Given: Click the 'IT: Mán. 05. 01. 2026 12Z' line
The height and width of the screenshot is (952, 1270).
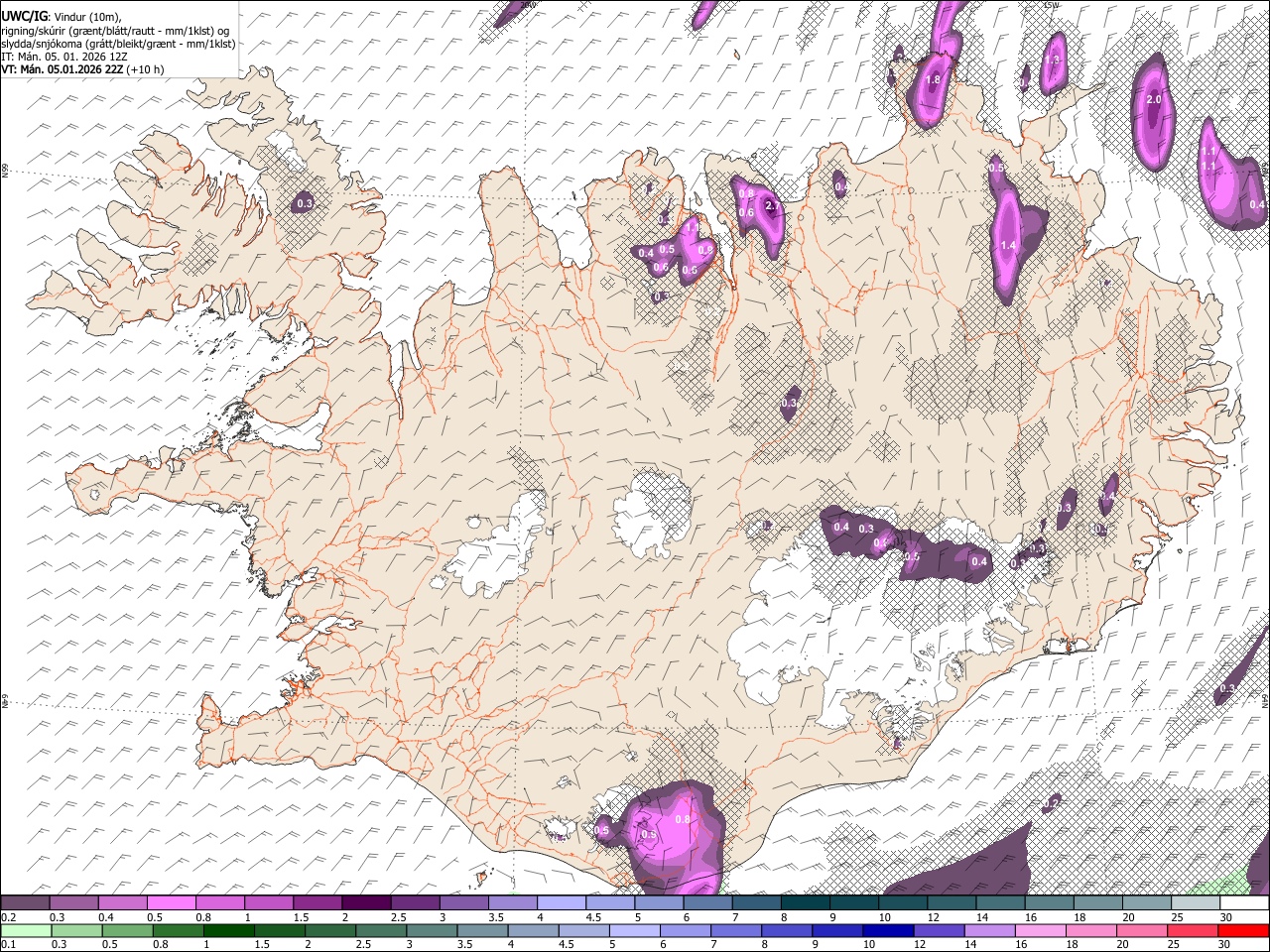Looking at the screenshot, I should point(64,57).
